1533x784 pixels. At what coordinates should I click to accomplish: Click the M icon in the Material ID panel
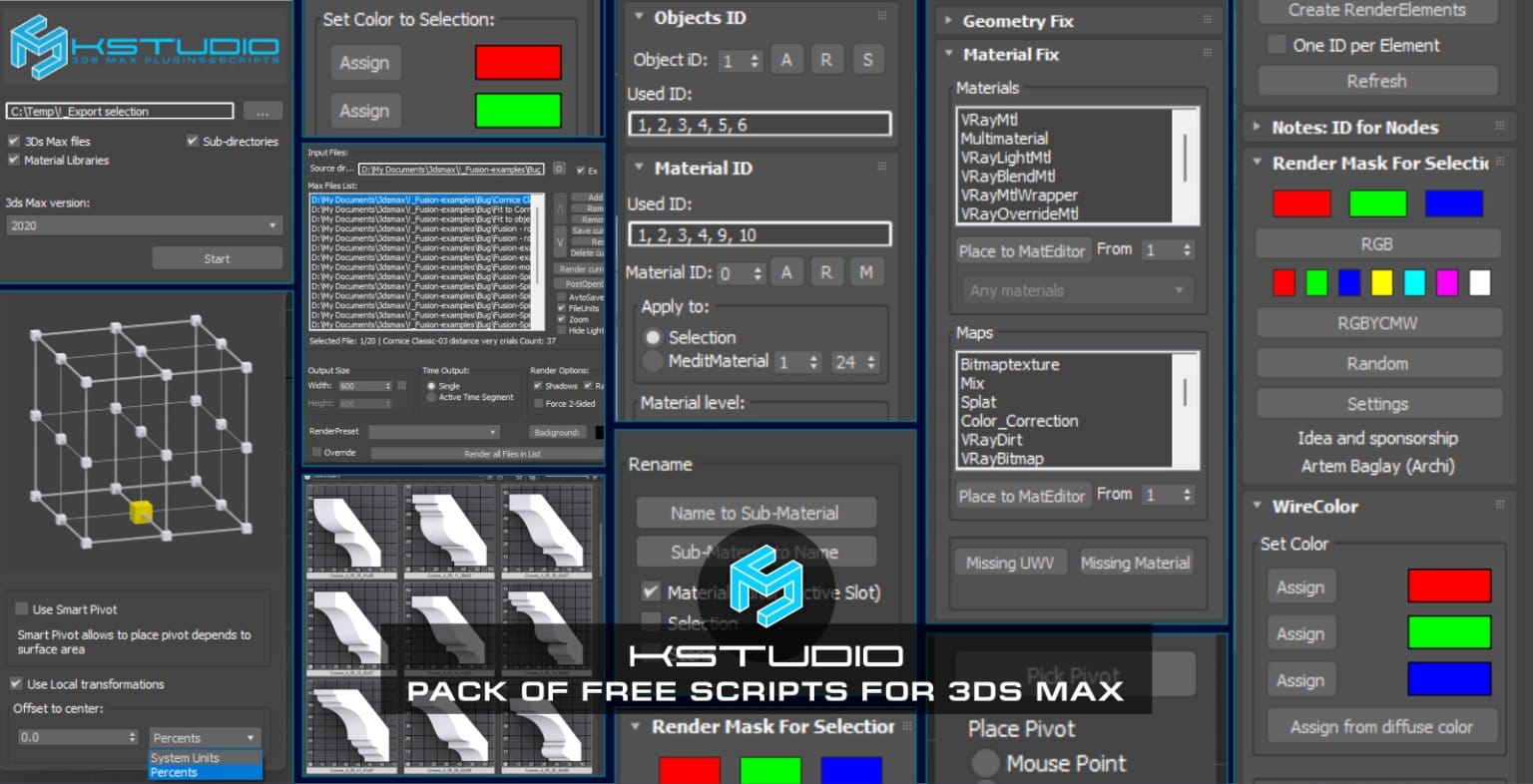point(866,271)
